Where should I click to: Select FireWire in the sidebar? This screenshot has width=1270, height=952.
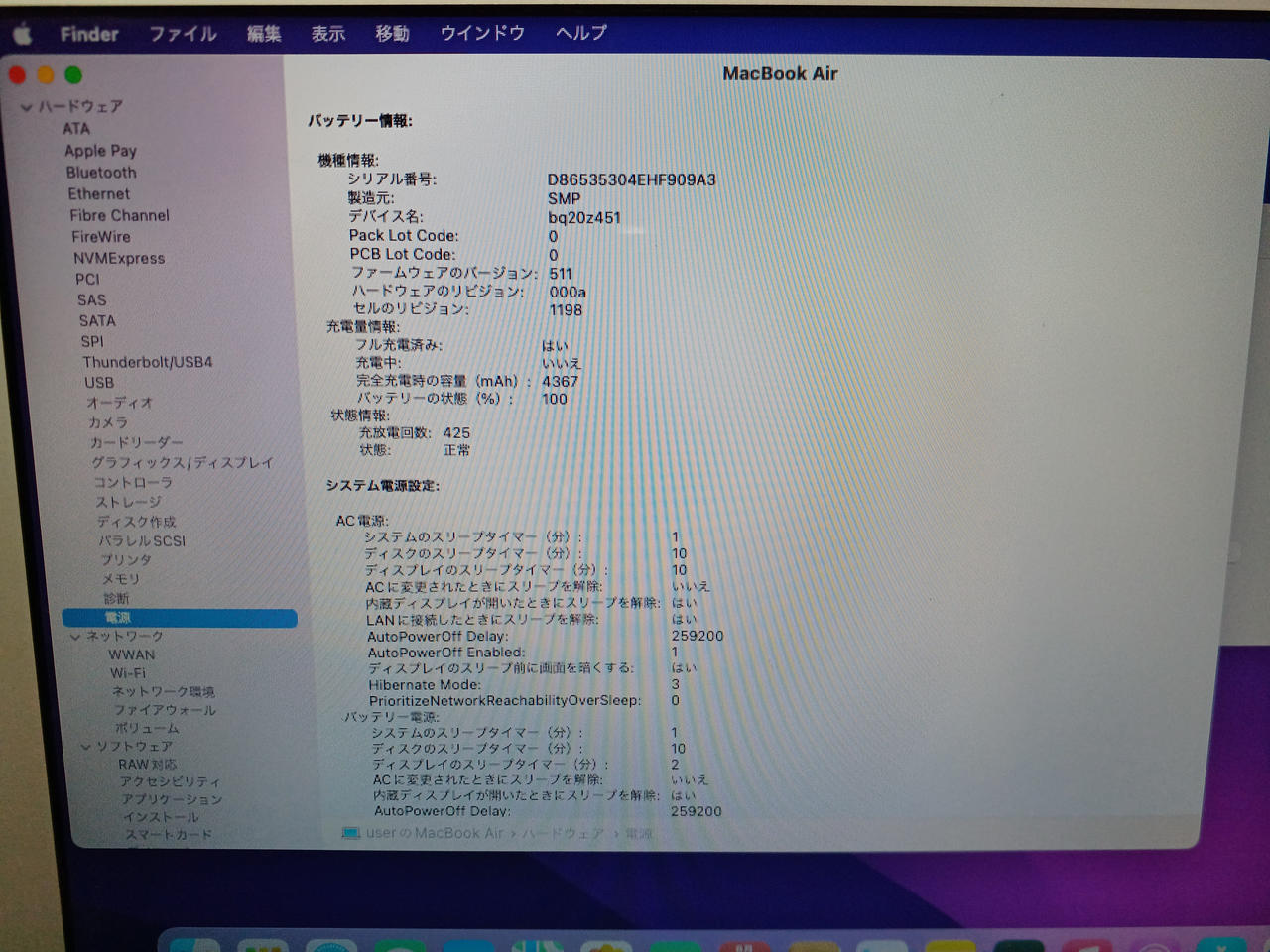pyautogui.click(x=101, y=237)
